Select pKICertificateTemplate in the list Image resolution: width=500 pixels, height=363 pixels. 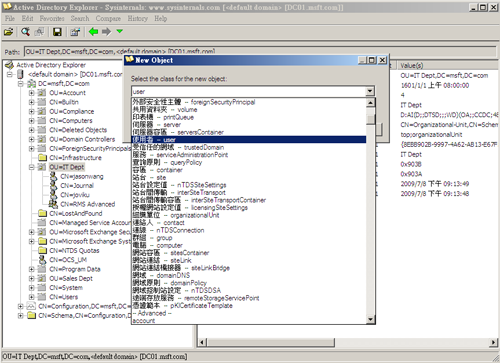click(249, 306)
